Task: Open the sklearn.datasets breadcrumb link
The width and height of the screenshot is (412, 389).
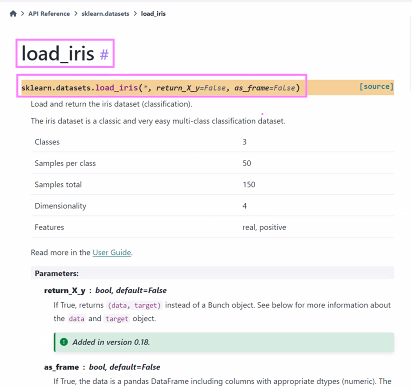Action: point(105,14)
